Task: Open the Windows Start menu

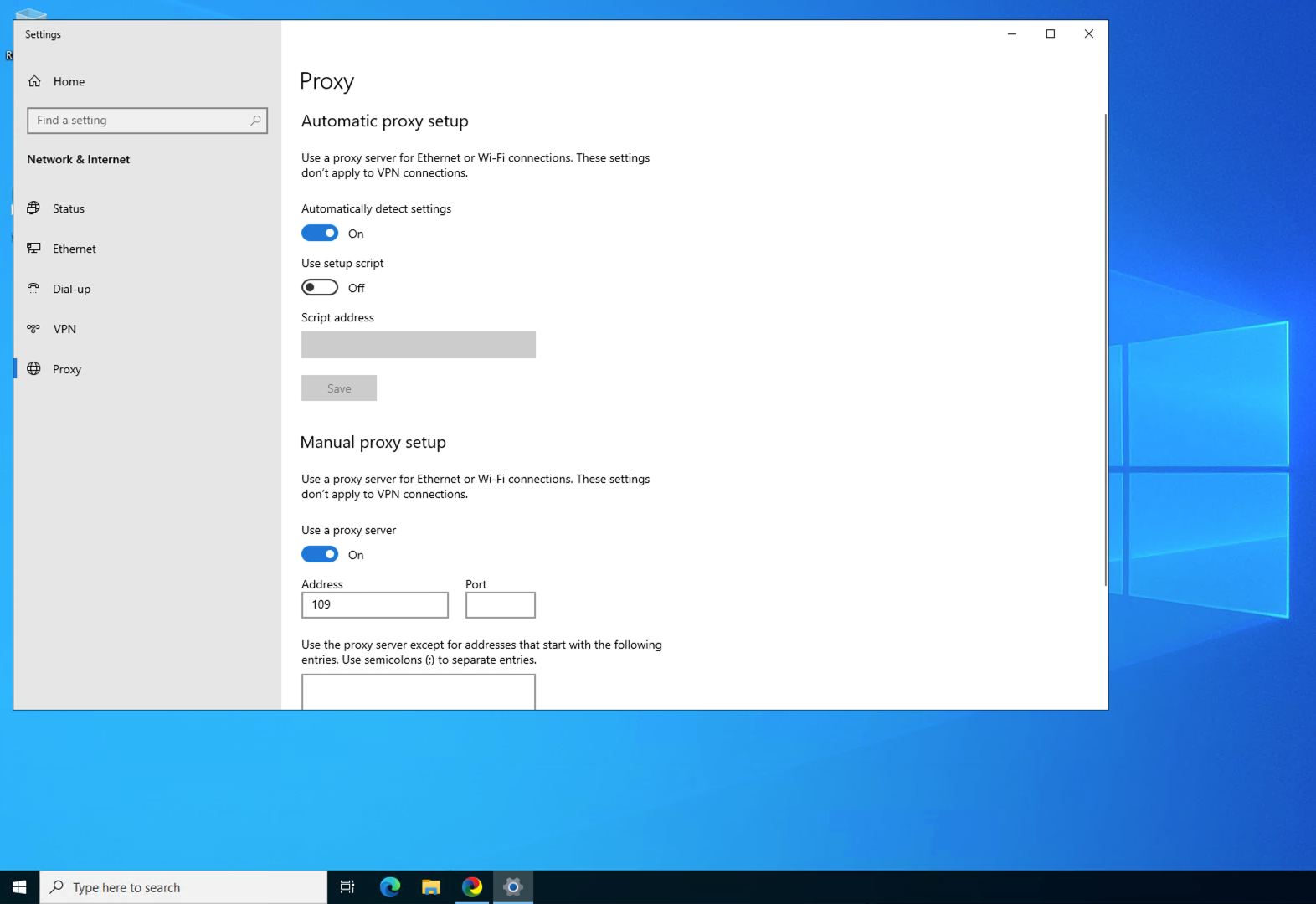Action: pyautogui.click(x=19, y=886)
